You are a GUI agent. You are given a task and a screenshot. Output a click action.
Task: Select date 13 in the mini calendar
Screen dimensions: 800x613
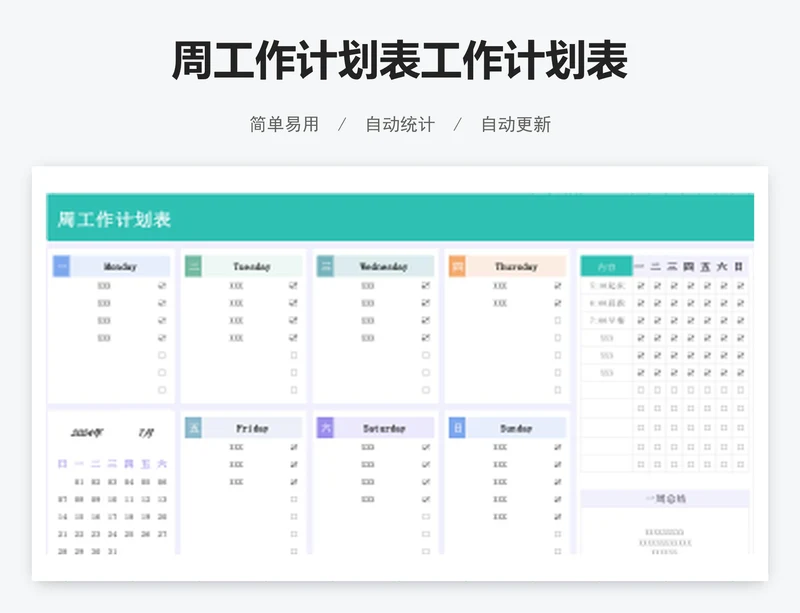coord(162,499)
